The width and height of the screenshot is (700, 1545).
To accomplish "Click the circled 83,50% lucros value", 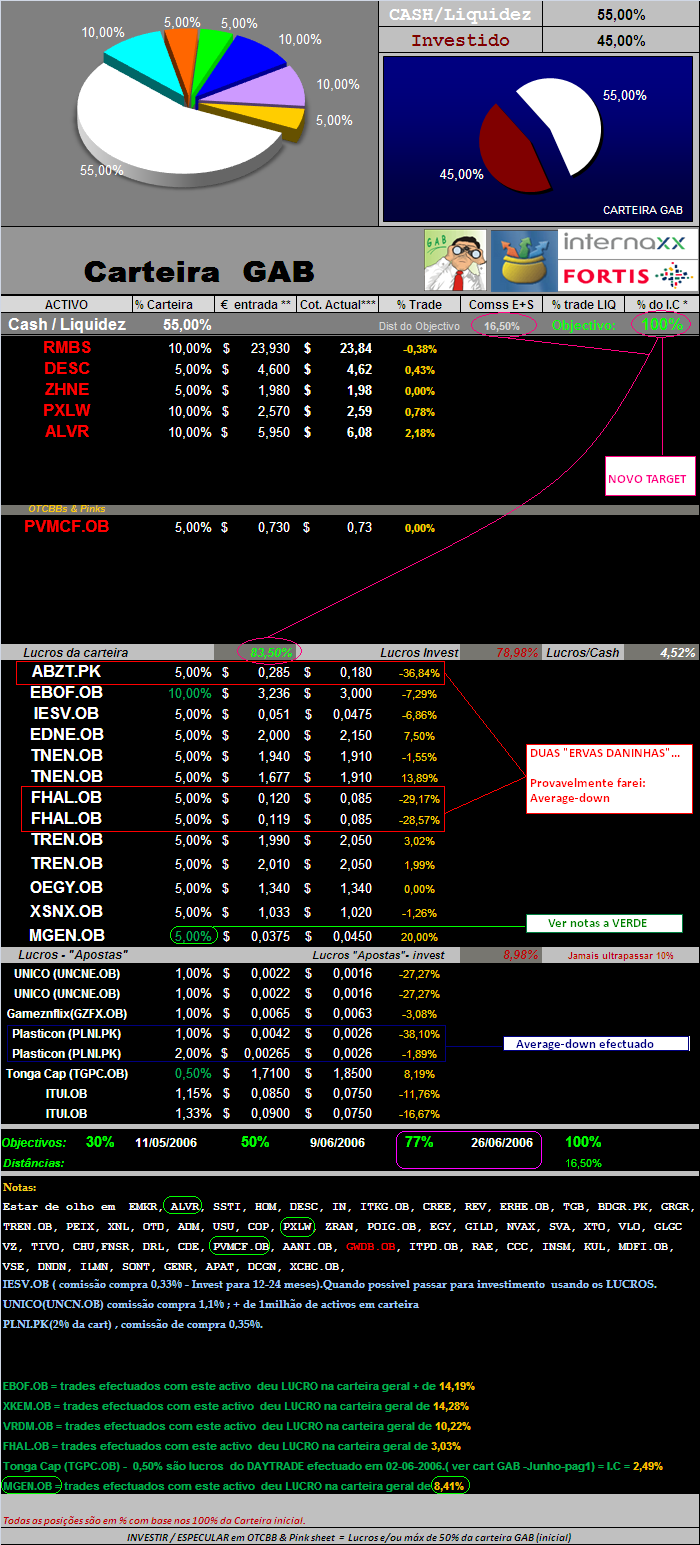I will 269,652.
